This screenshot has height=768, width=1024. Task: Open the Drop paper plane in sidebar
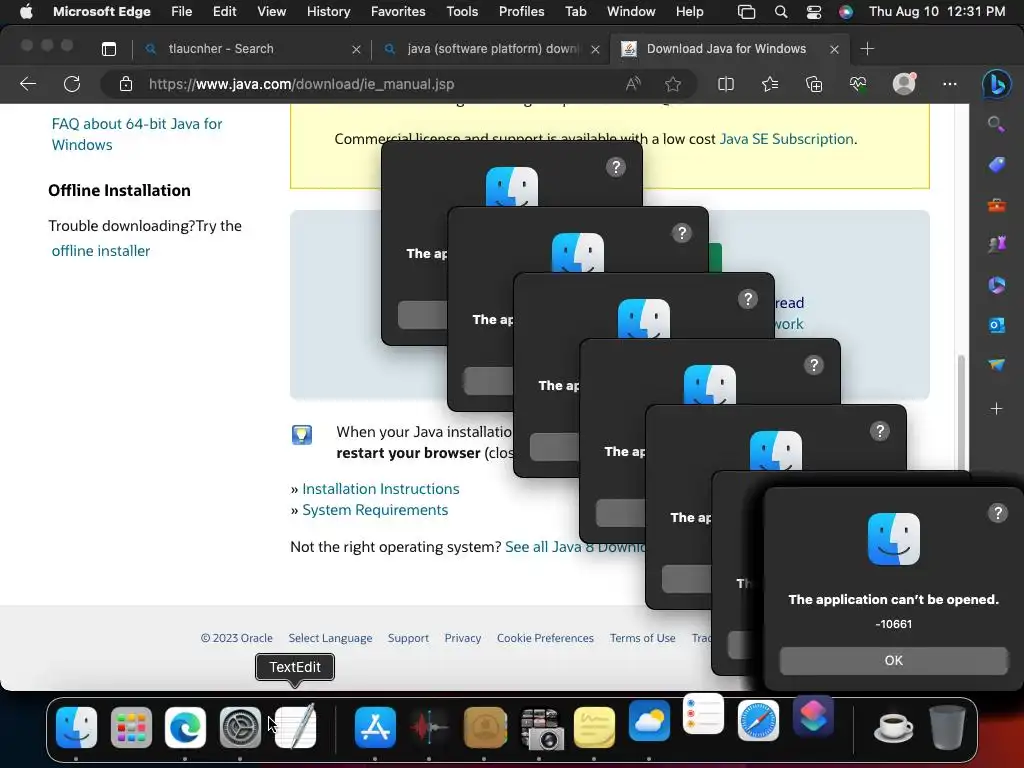pyautogui.click(x=996, y=364)
